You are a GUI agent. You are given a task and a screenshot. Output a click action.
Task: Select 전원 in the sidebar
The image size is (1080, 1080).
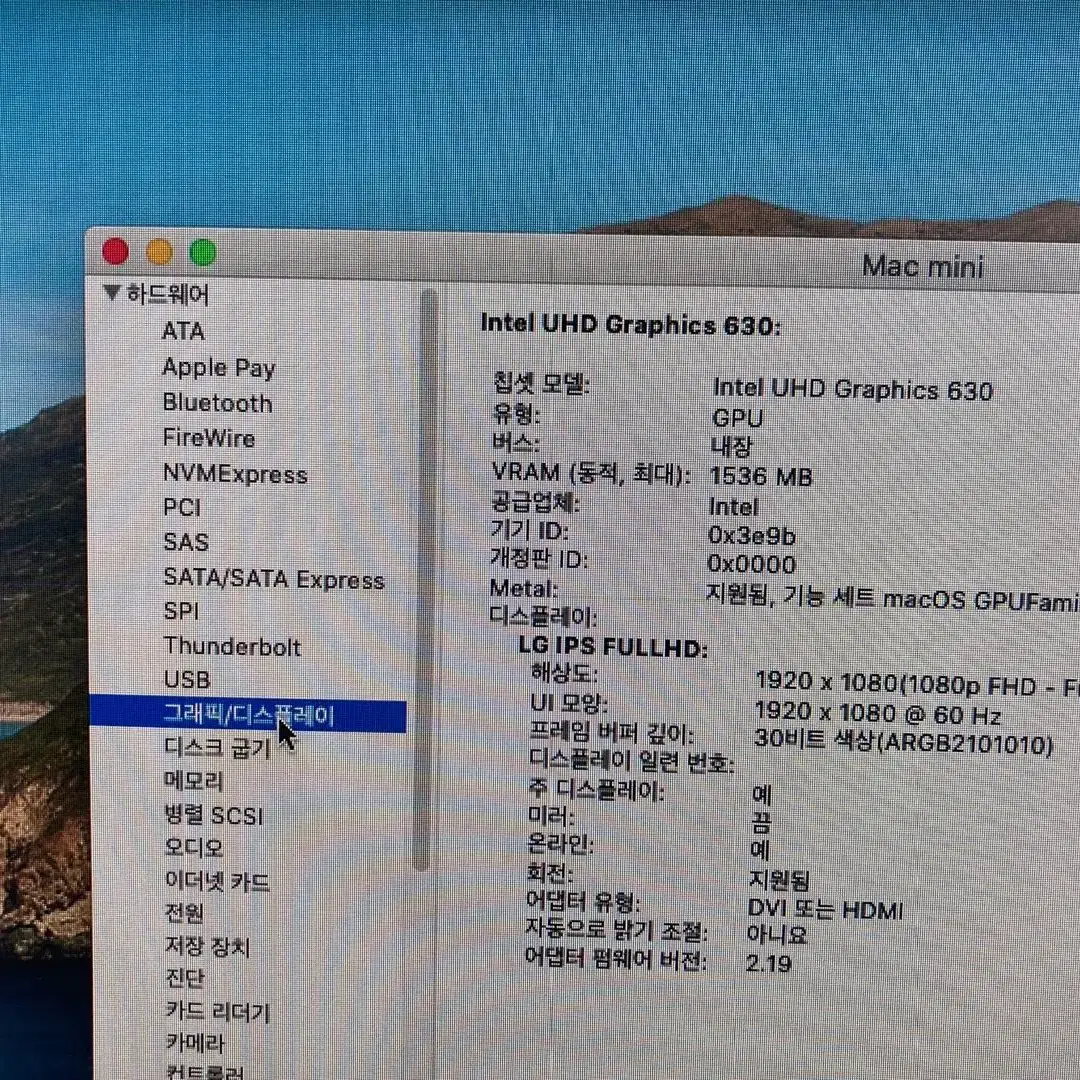184,913
